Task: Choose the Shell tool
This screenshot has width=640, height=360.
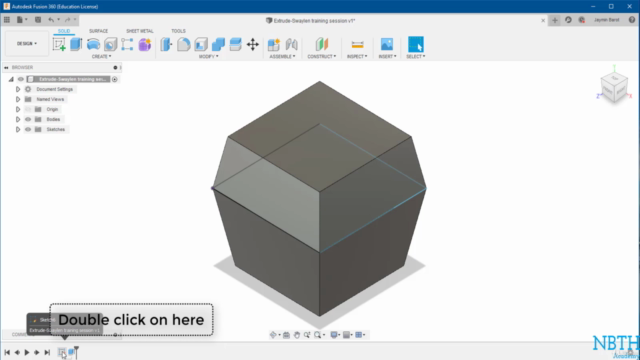Action: (x=201, y=44)
